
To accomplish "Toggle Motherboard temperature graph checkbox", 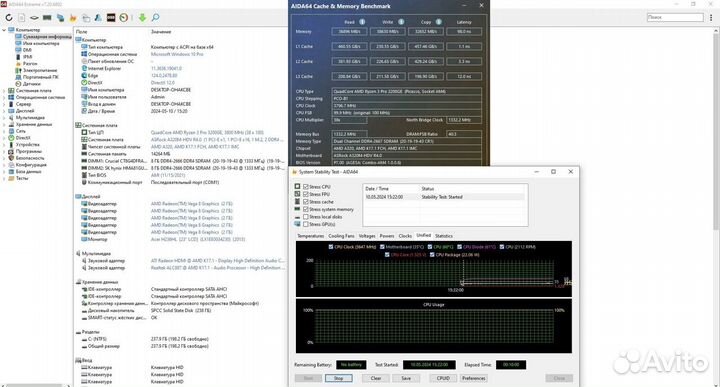I will [x=382, y=247].
